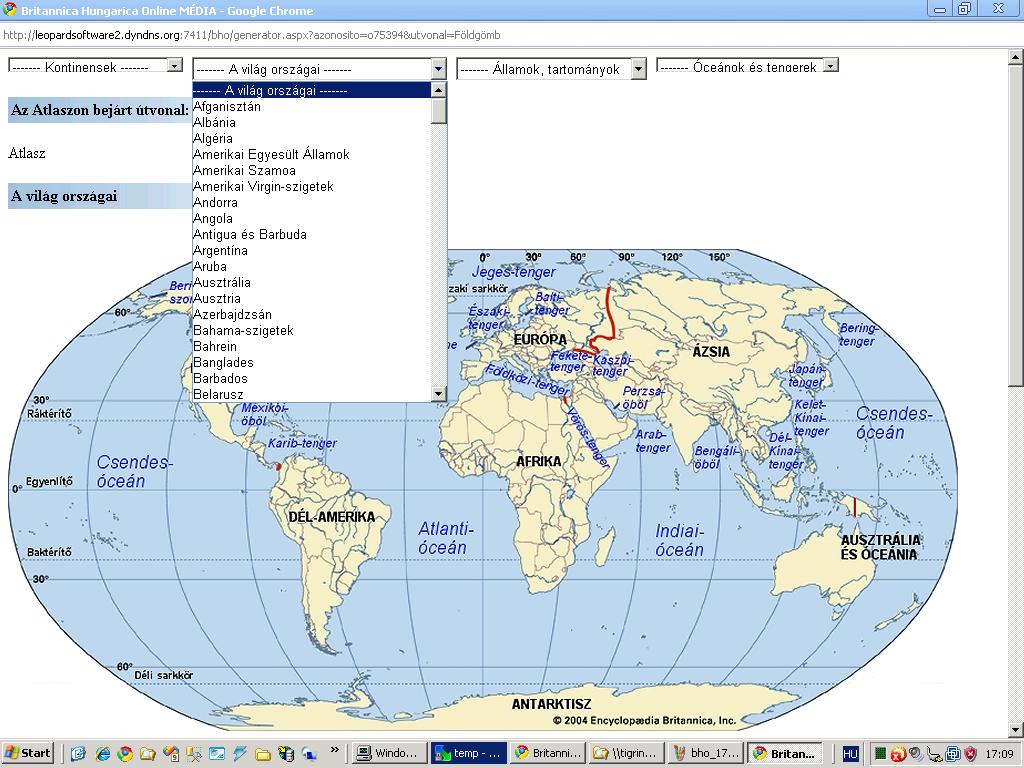Choose Barbados from the list
Viewport: 1024px width, 768px height.
(x=312, y=378)
